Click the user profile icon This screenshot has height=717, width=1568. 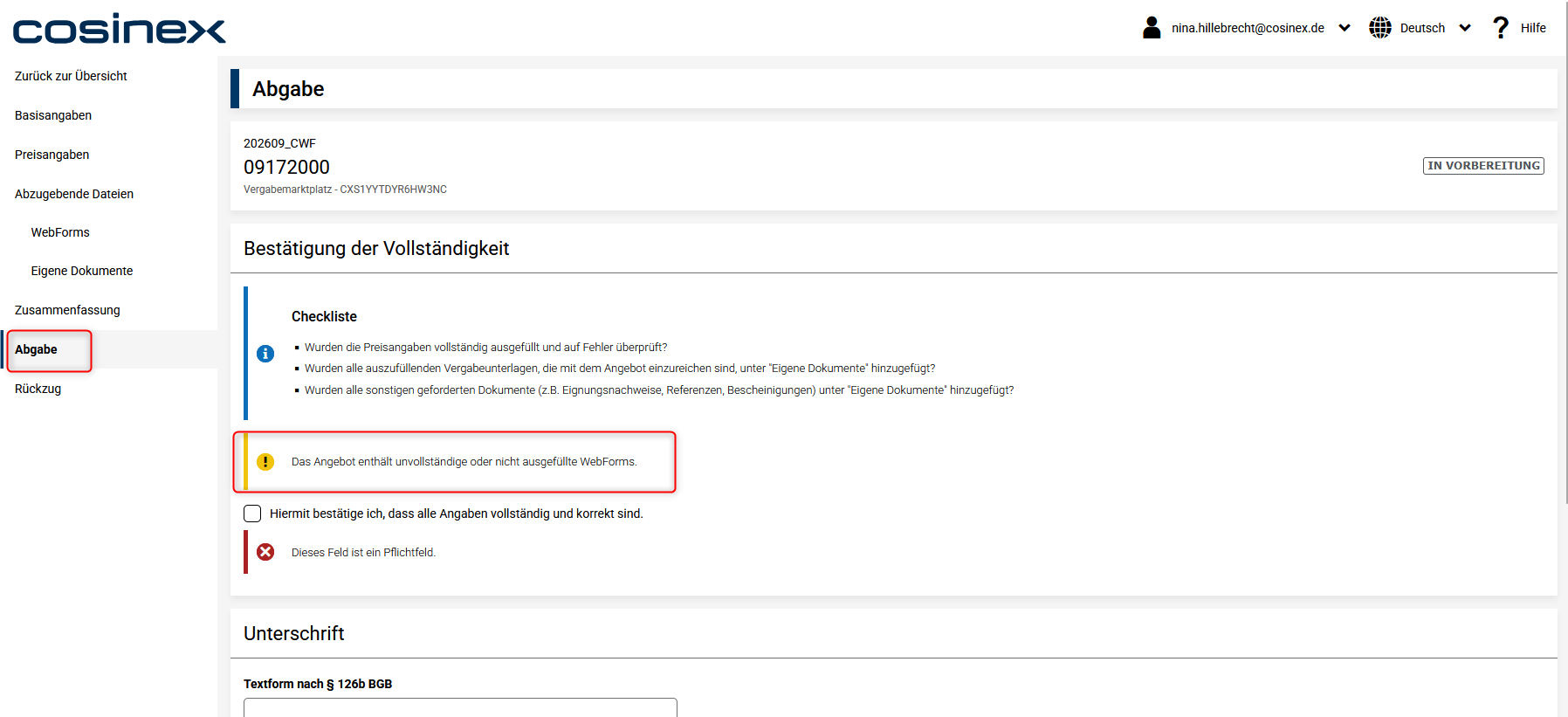(x=1152, y=28)
